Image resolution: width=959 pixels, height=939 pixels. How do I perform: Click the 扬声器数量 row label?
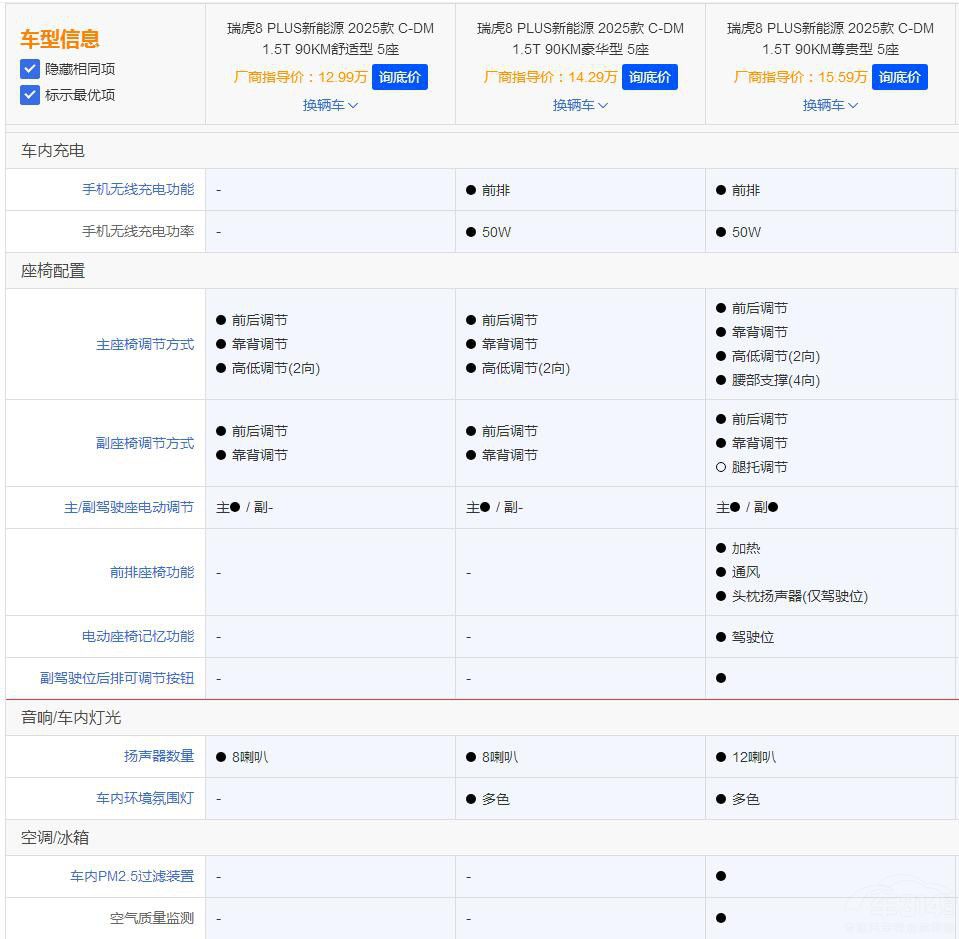click(x=159, y=756)
